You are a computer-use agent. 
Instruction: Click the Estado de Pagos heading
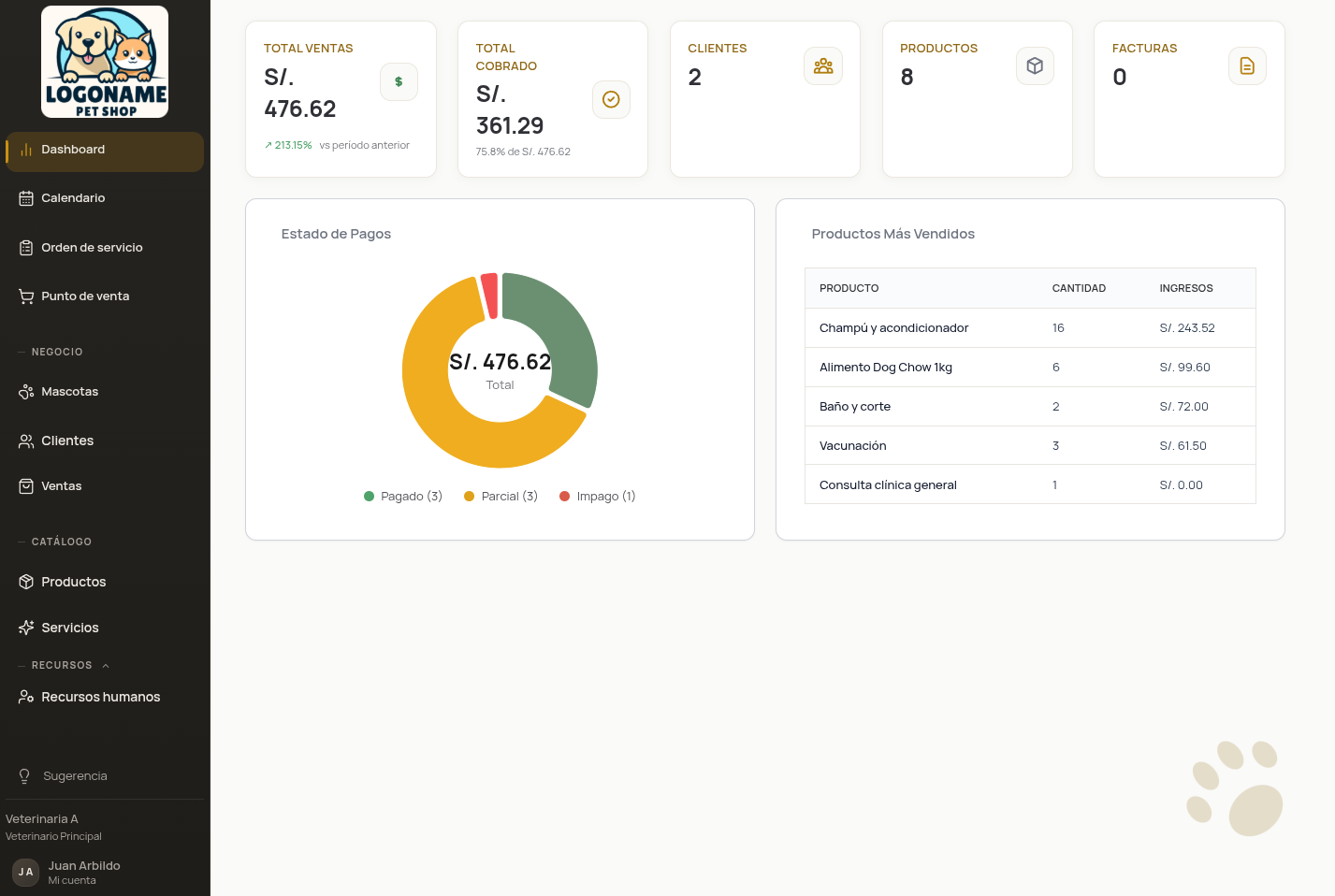336,234
